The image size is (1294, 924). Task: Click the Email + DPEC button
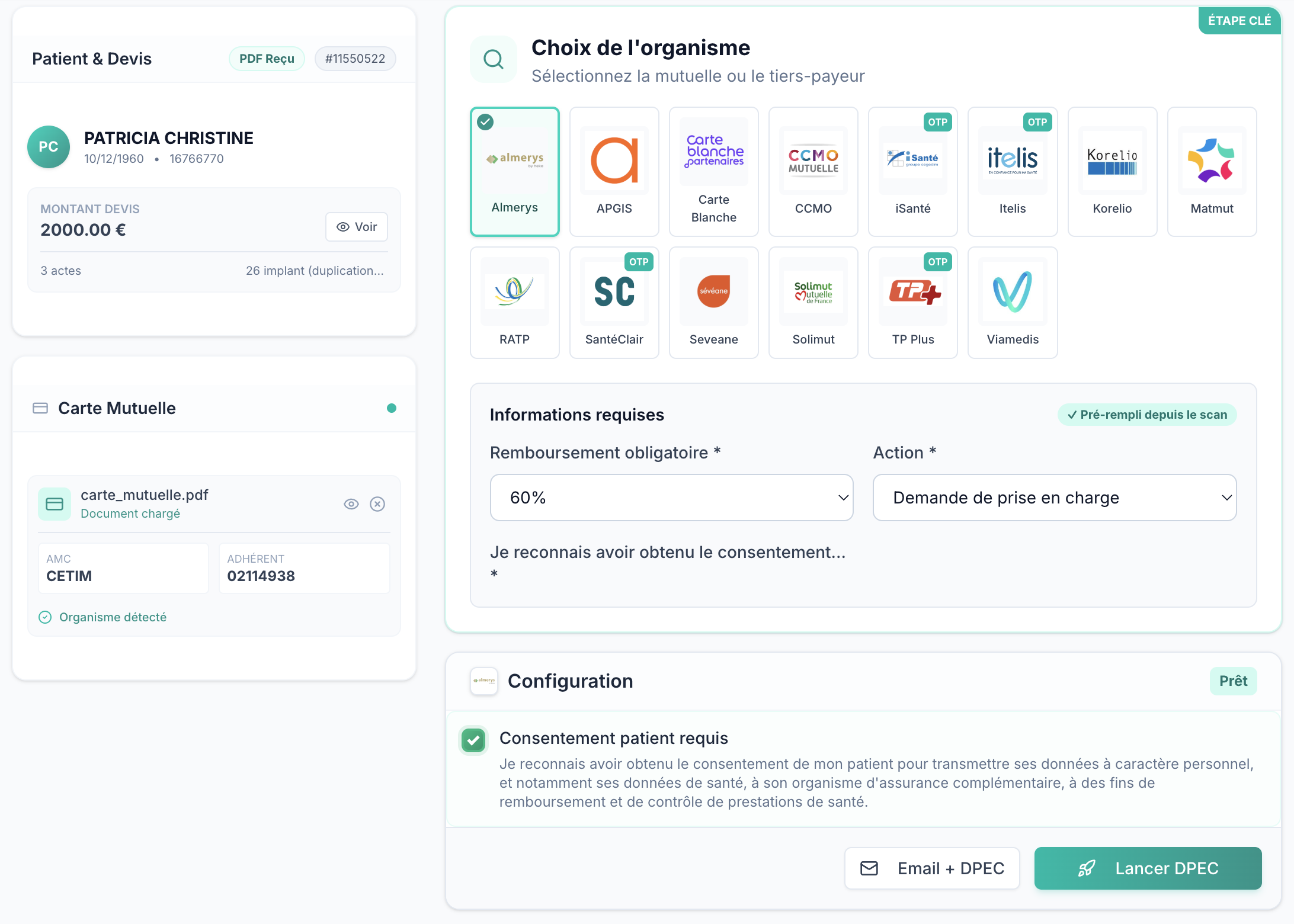(932, 868)
